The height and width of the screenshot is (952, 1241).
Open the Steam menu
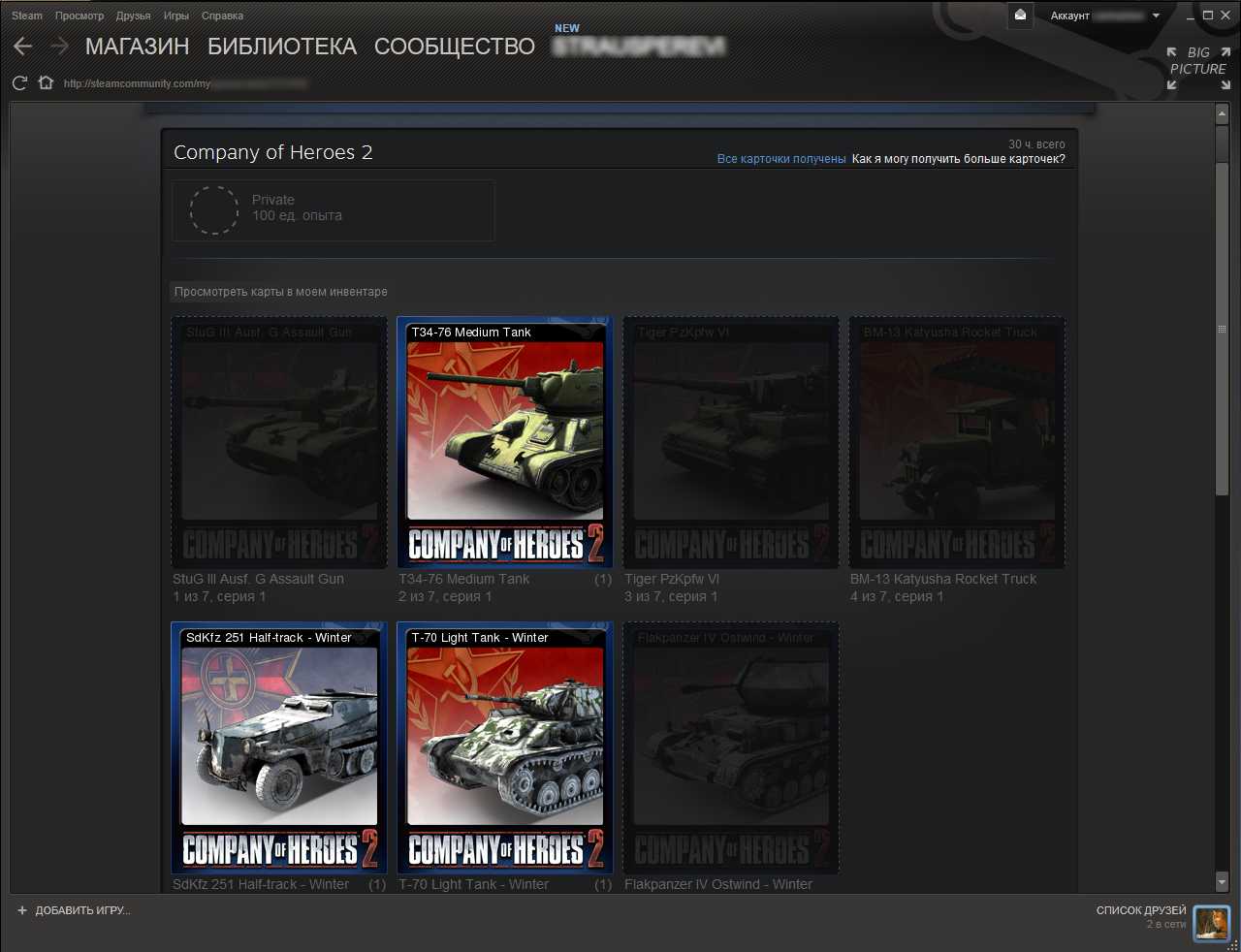tap(27, 16)
